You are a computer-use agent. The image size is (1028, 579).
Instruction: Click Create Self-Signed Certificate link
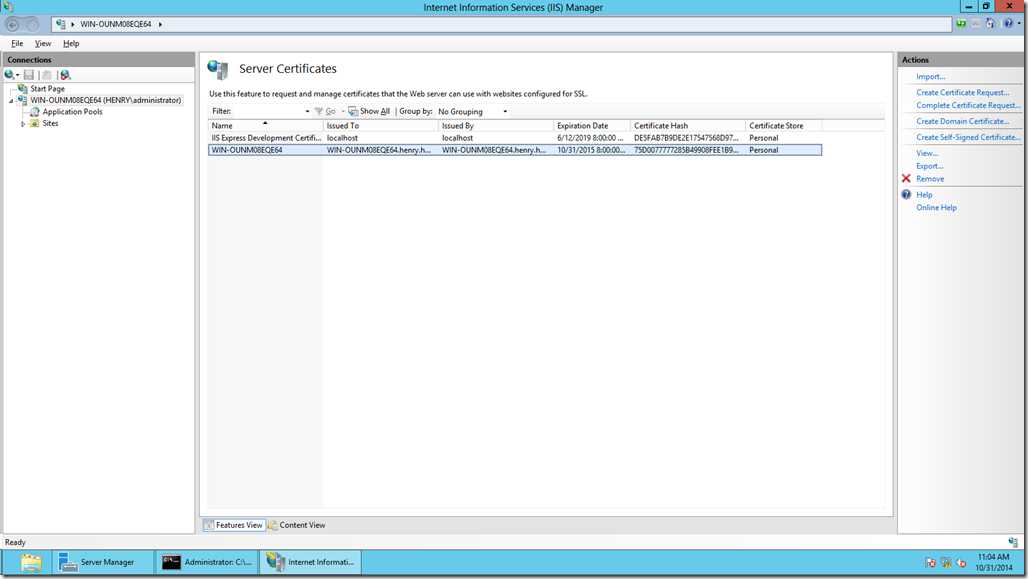pos(968,137)
